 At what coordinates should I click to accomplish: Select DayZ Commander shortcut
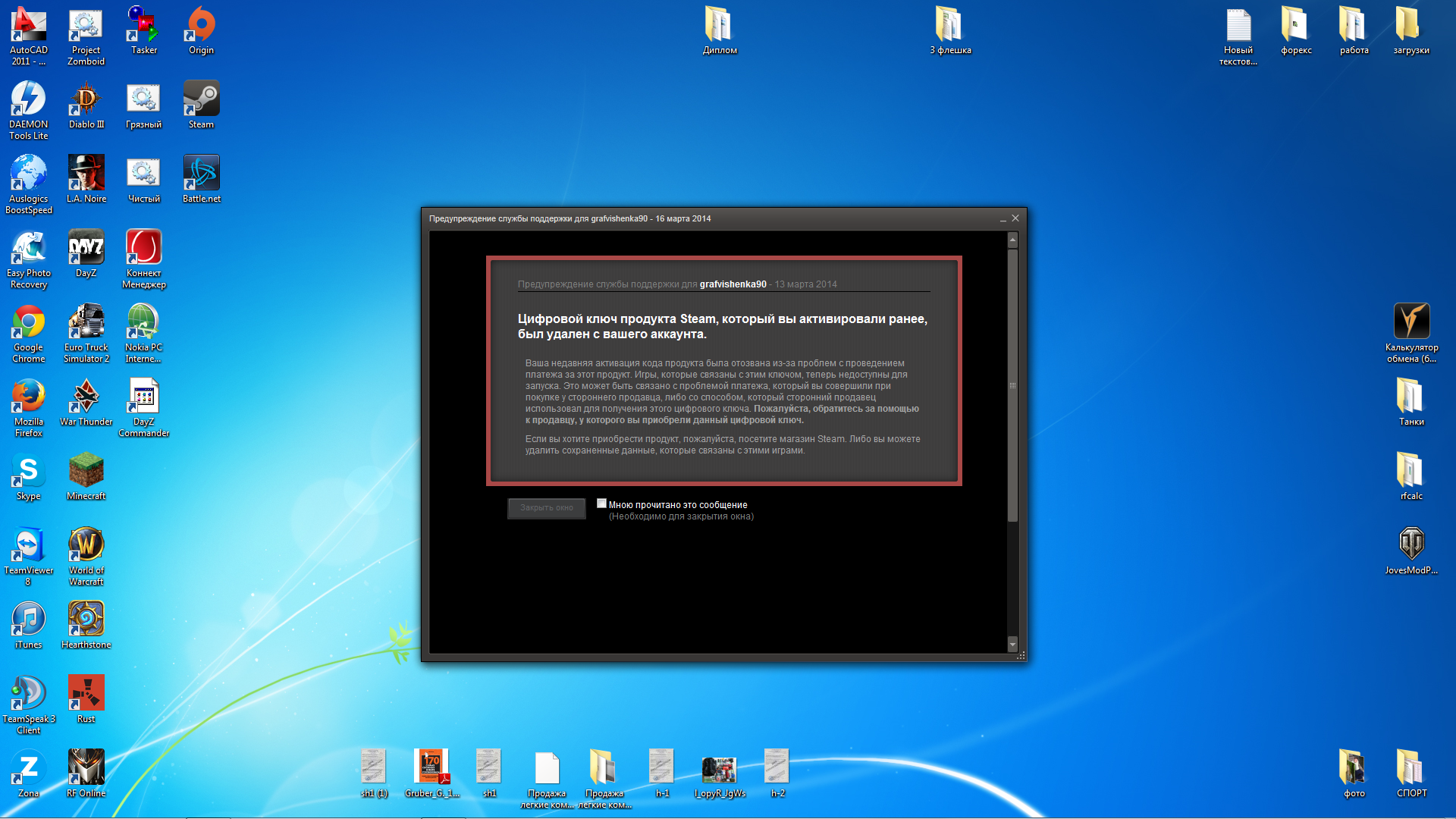tap(144, 407)
